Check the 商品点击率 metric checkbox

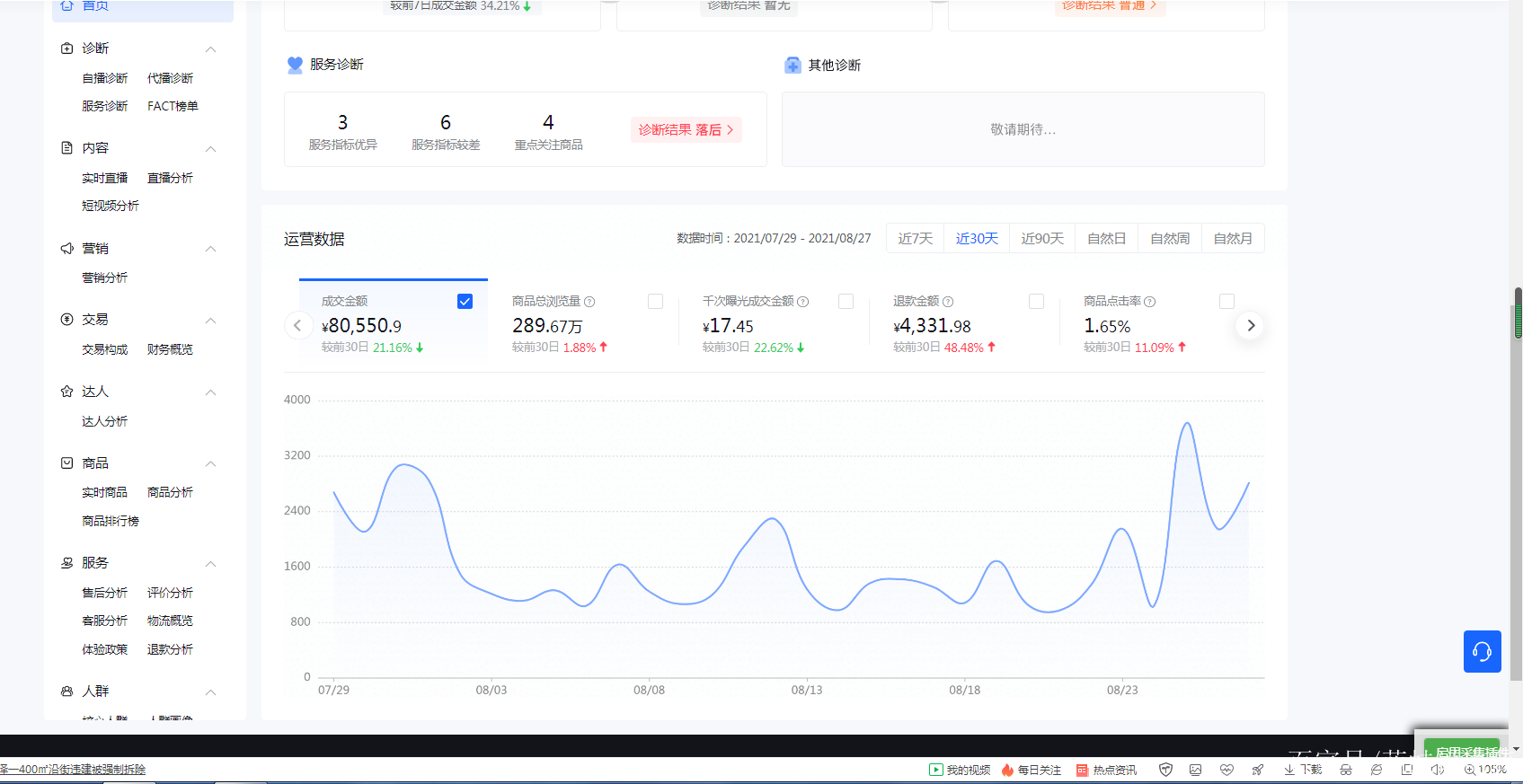[1226, 302]
